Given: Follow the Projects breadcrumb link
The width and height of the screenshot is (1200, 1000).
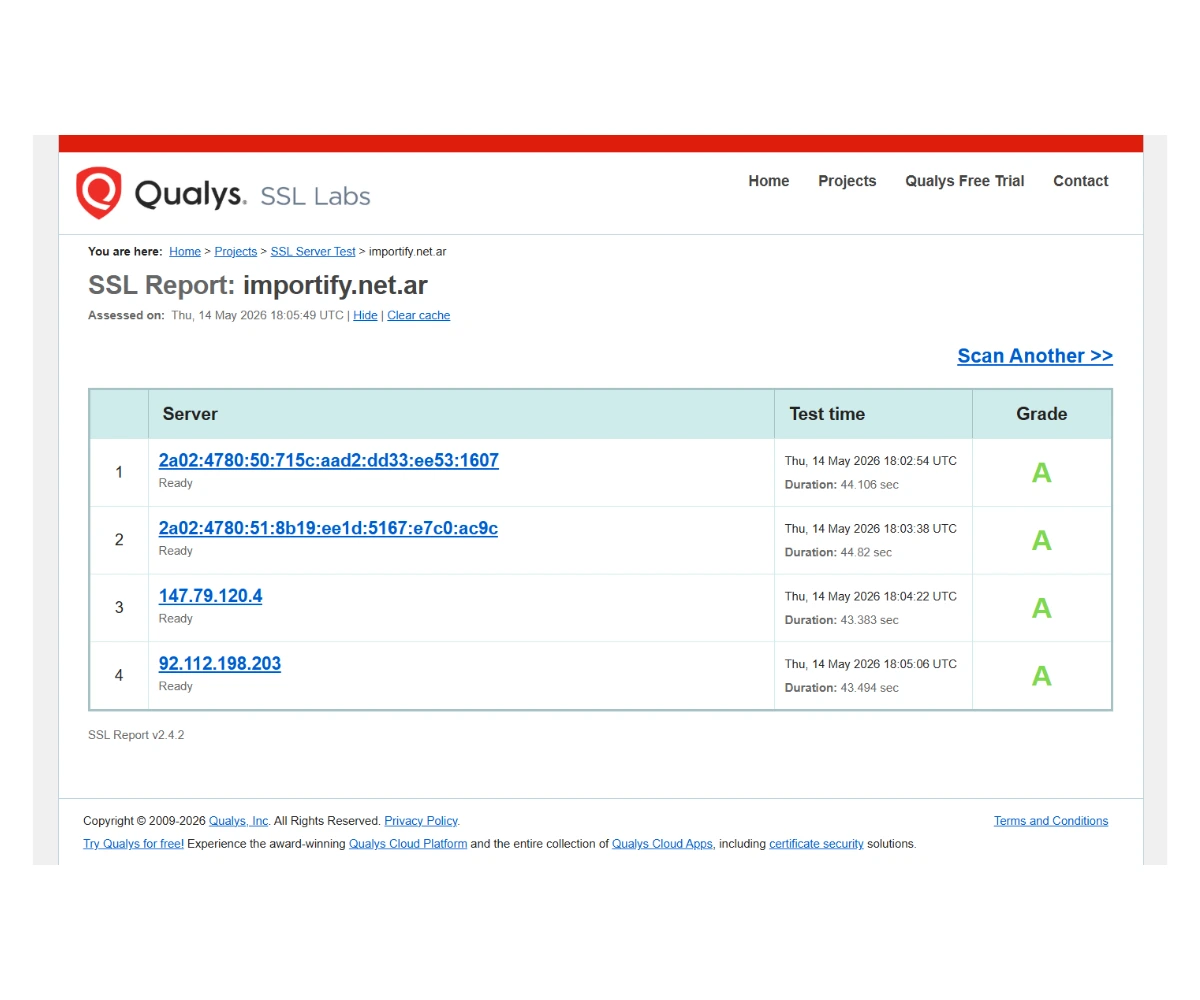Looking at the screenshot, I should (236, 252).
